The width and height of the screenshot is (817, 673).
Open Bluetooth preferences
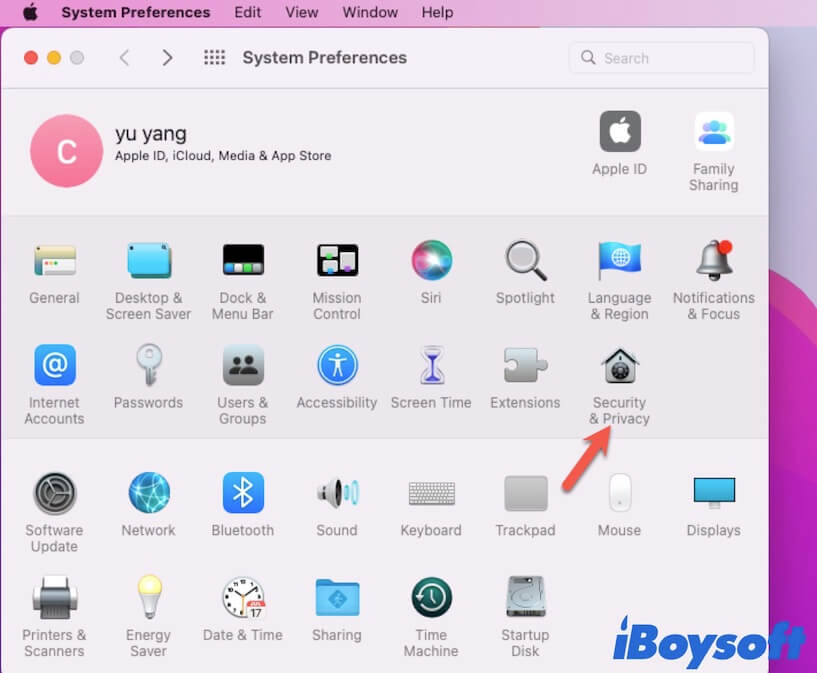242,495
